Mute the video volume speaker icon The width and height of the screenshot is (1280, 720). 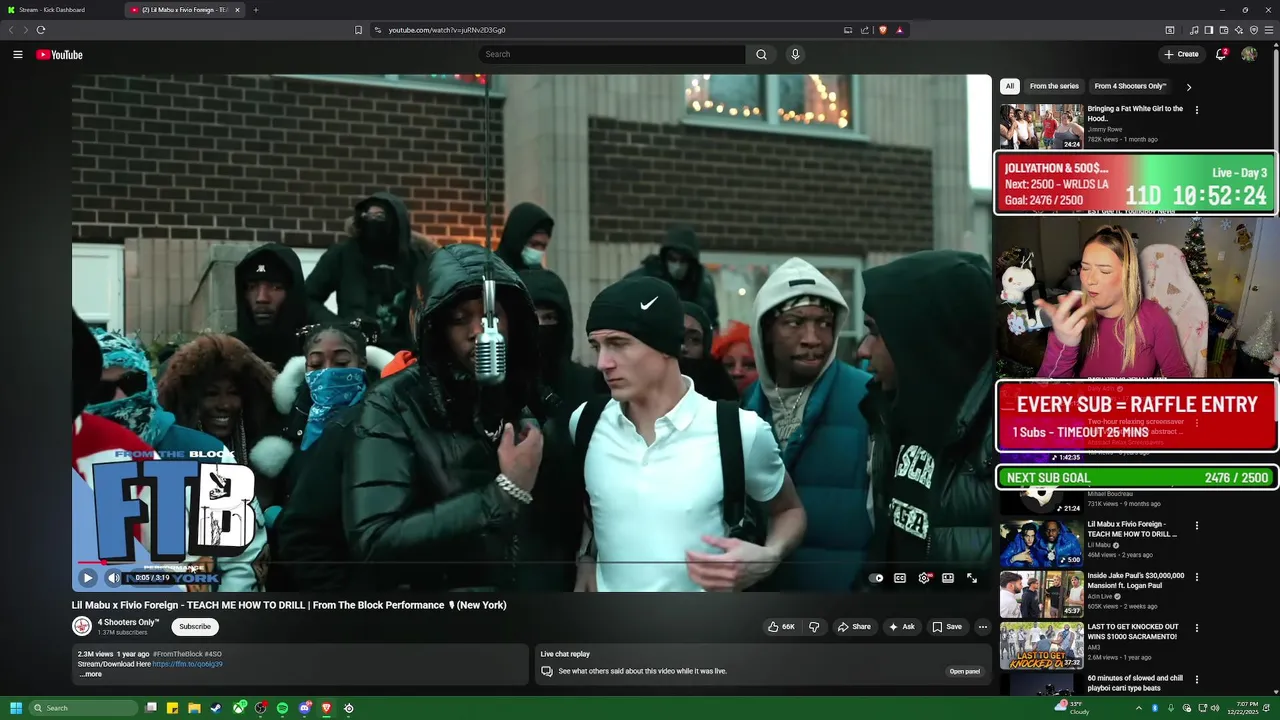113,578
